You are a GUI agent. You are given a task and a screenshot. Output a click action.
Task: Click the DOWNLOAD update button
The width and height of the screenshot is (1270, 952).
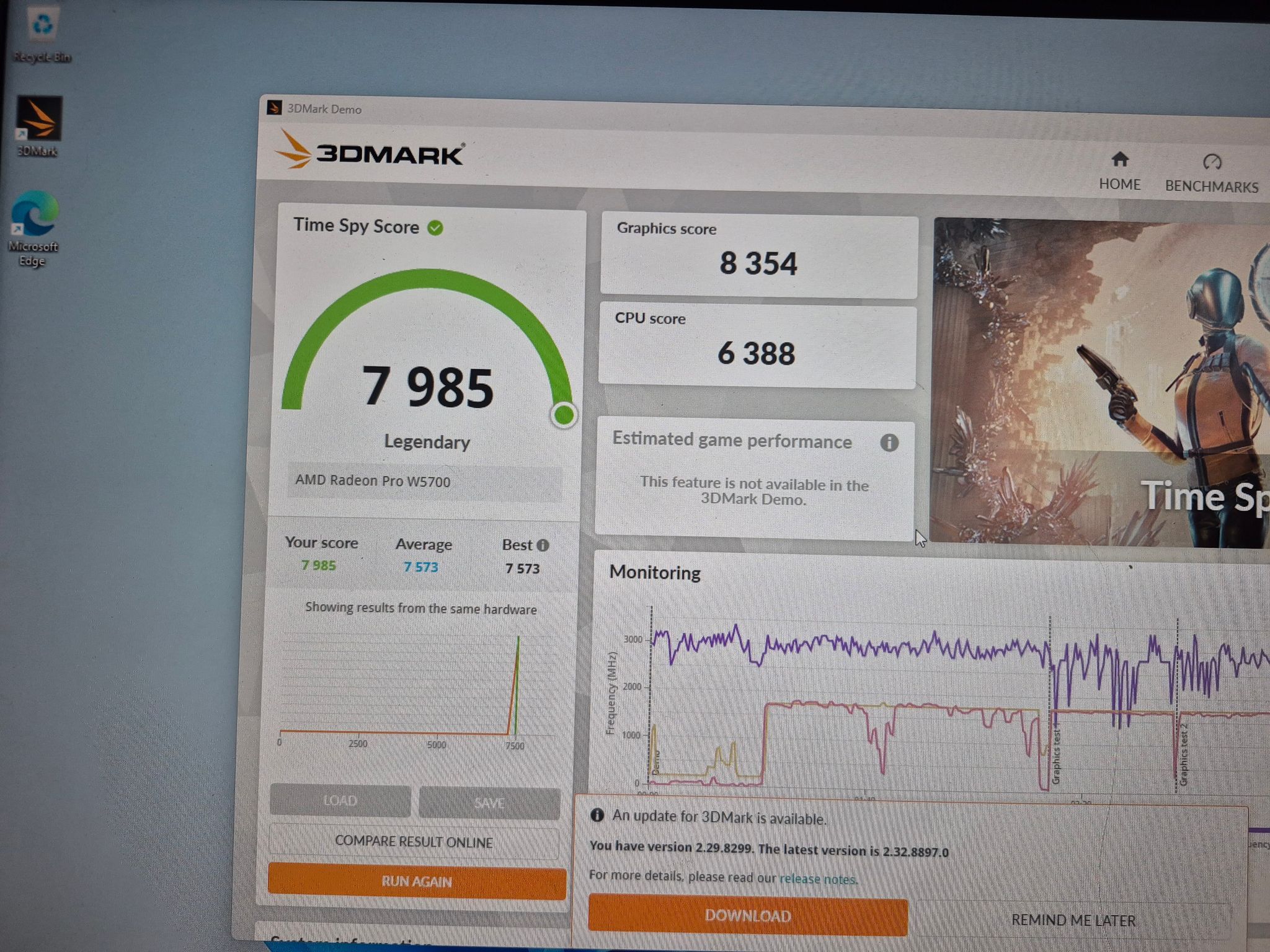pos(748,915)
